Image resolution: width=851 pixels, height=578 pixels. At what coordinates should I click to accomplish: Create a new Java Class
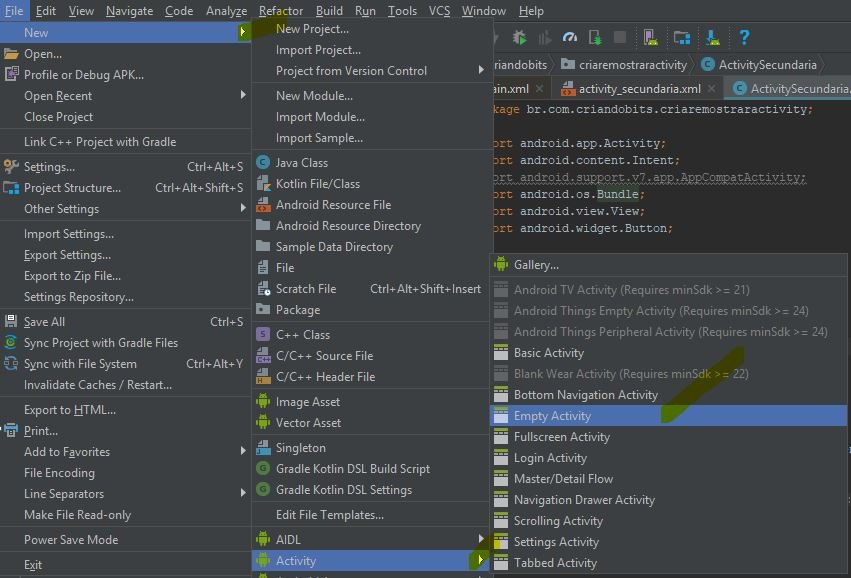pos(372,162)
